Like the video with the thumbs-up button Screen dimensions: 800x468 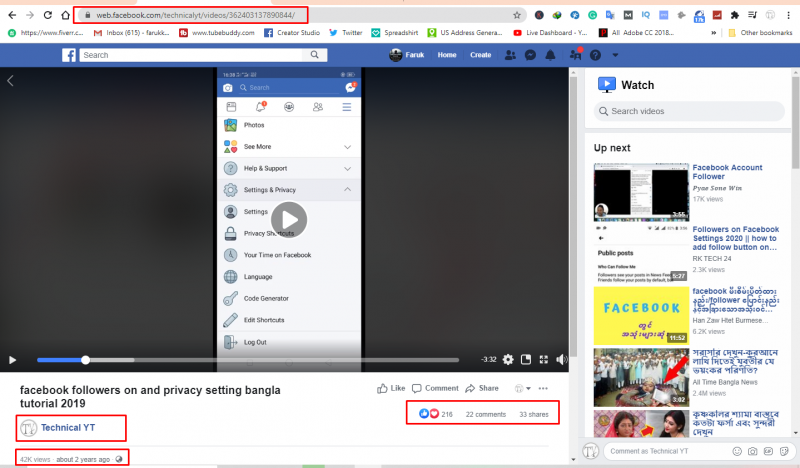[x=391, y=388]
